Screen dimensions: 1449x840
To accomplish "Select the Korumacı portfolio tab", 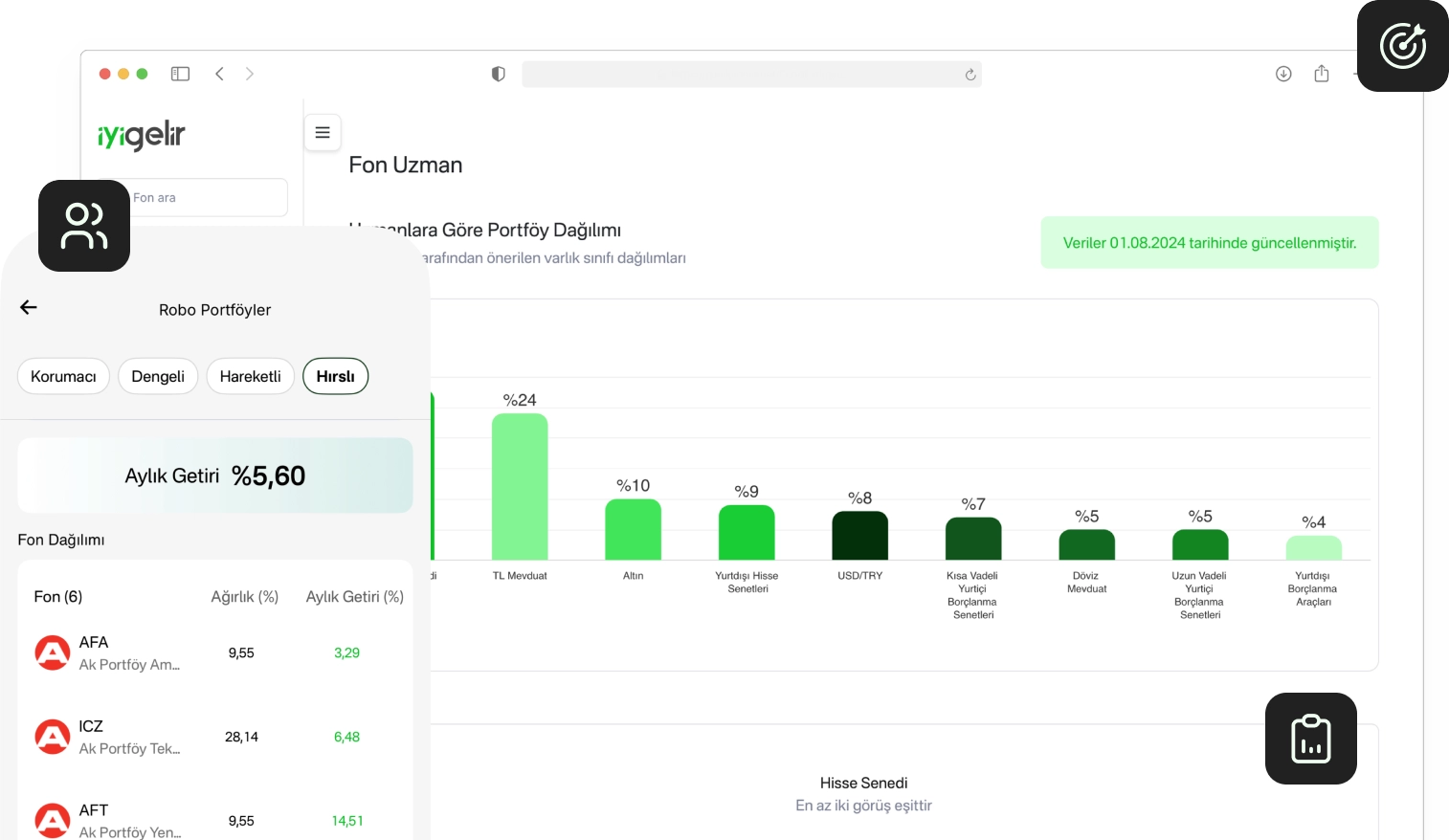I will [63, 376].
